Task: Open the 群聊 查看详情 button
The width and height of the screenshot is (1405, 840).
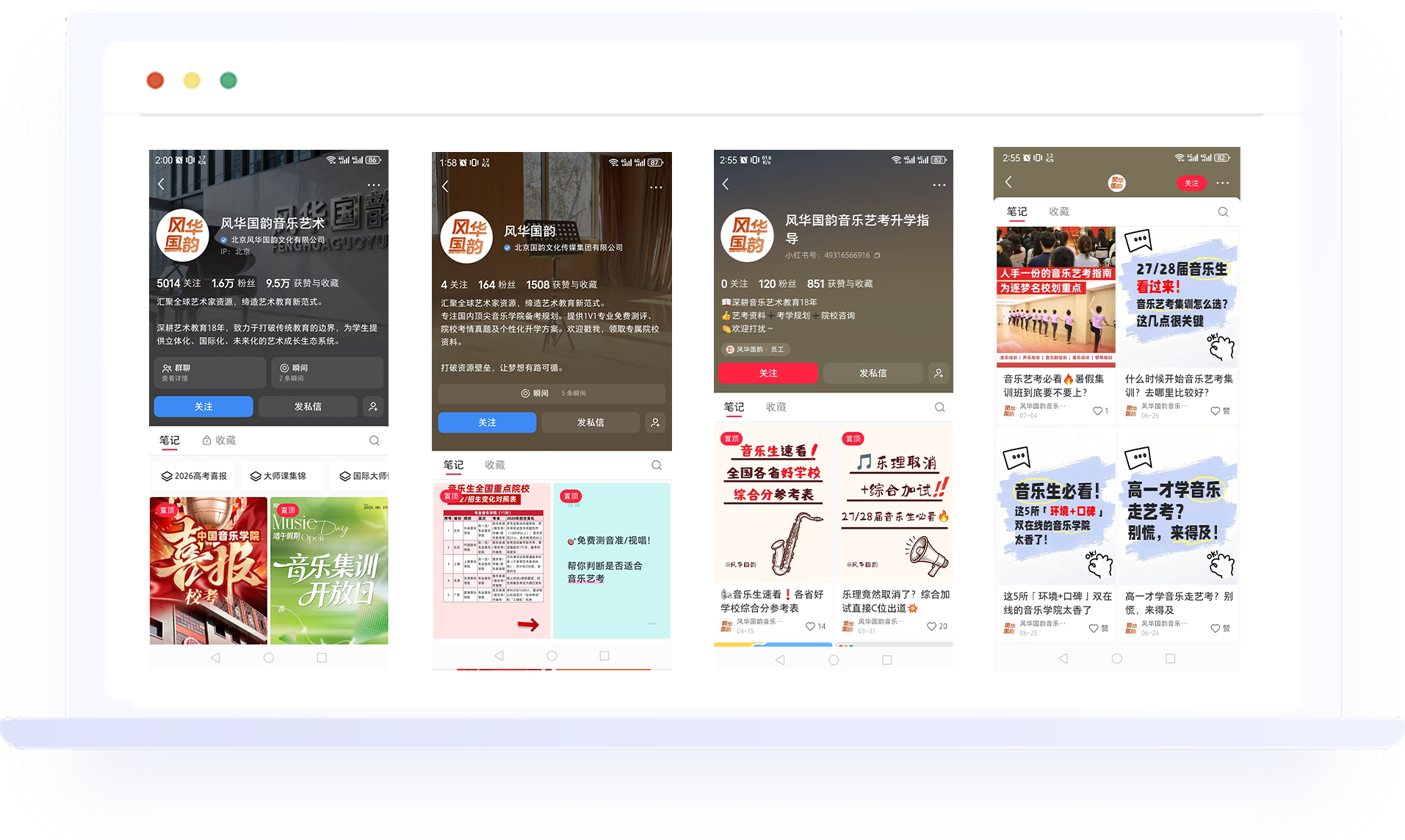Action: pyautogui.click(x=209, y=372)
